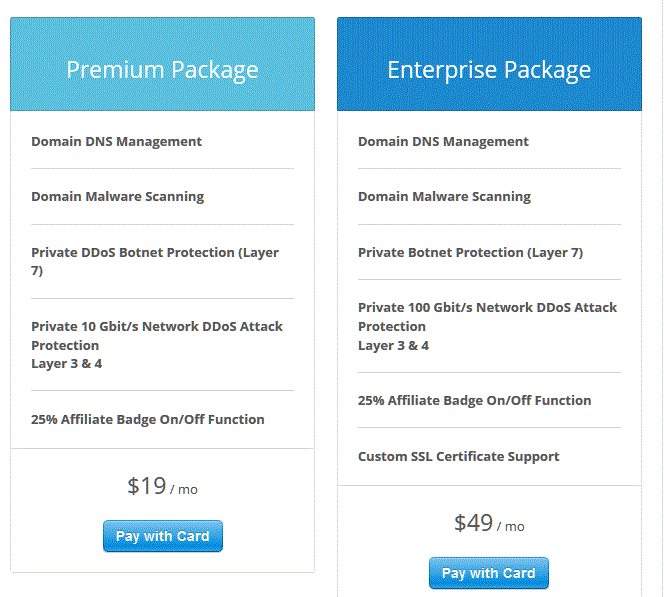Click Premium's Layer 3 & 4 line
The height and width of the screenshot is (597, 664).
pos(66,363)
